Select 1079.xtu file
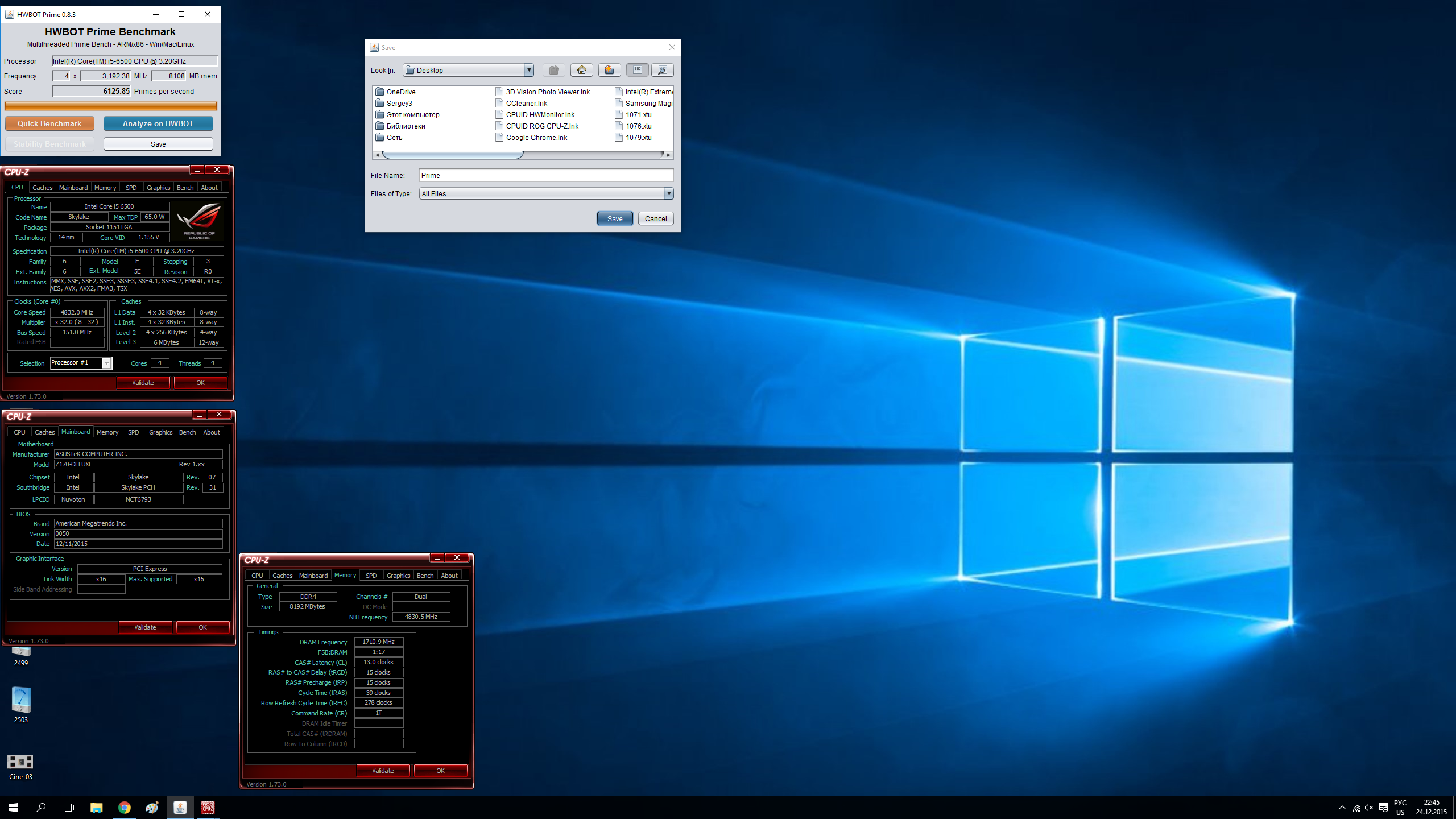The width and height of the screenshot is (1456, 819). pyautogui.click(x=633, y=137)
